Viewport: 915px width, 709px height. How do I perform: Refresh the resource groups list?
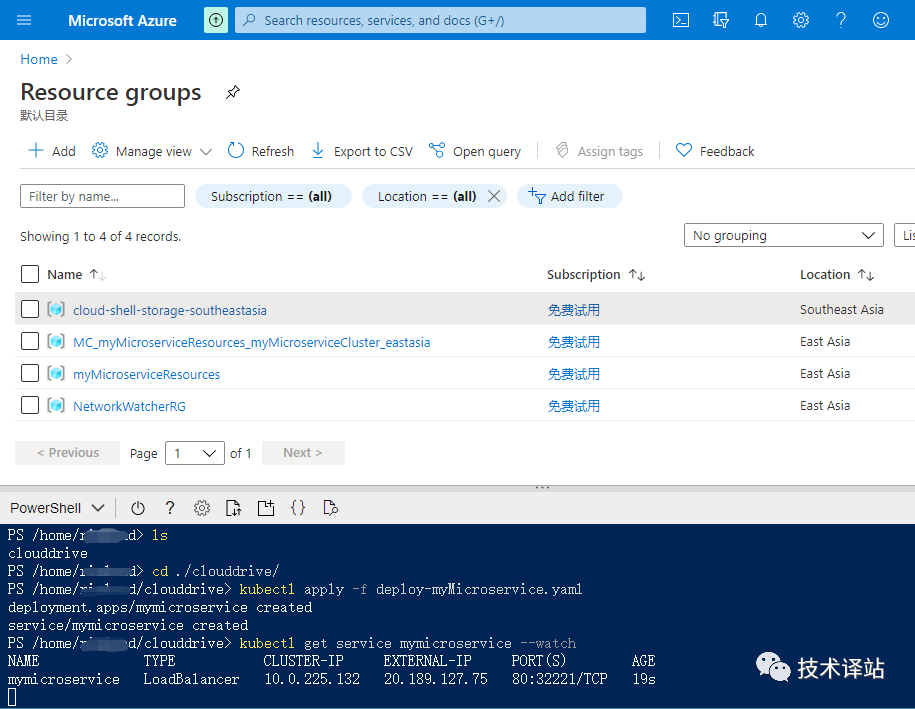261,151
